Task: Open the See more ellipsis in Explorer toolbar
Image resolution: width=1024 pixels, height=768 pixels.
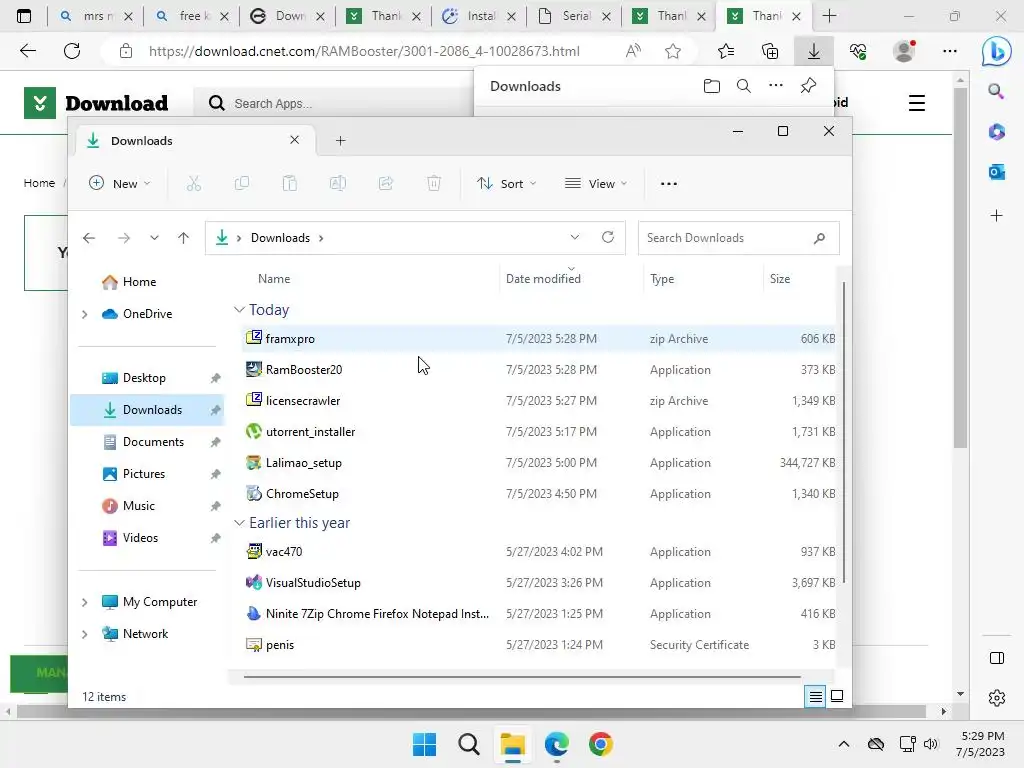Action: pyautogui.click(x=669, y=184)
